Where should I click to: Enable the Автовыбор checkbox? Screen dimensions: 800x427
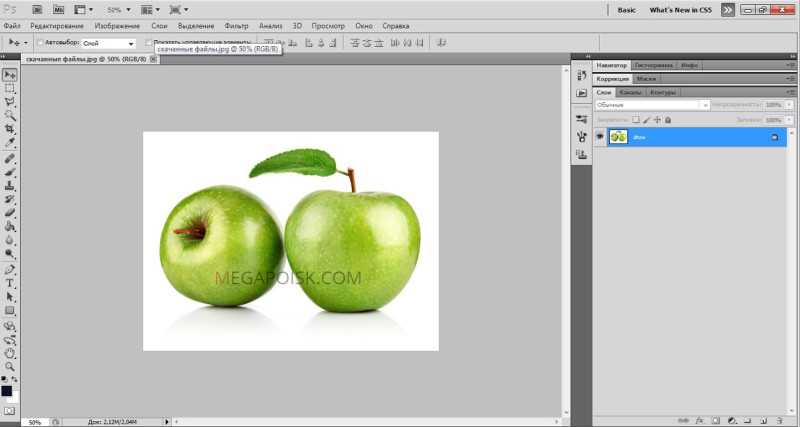point(41,43)
